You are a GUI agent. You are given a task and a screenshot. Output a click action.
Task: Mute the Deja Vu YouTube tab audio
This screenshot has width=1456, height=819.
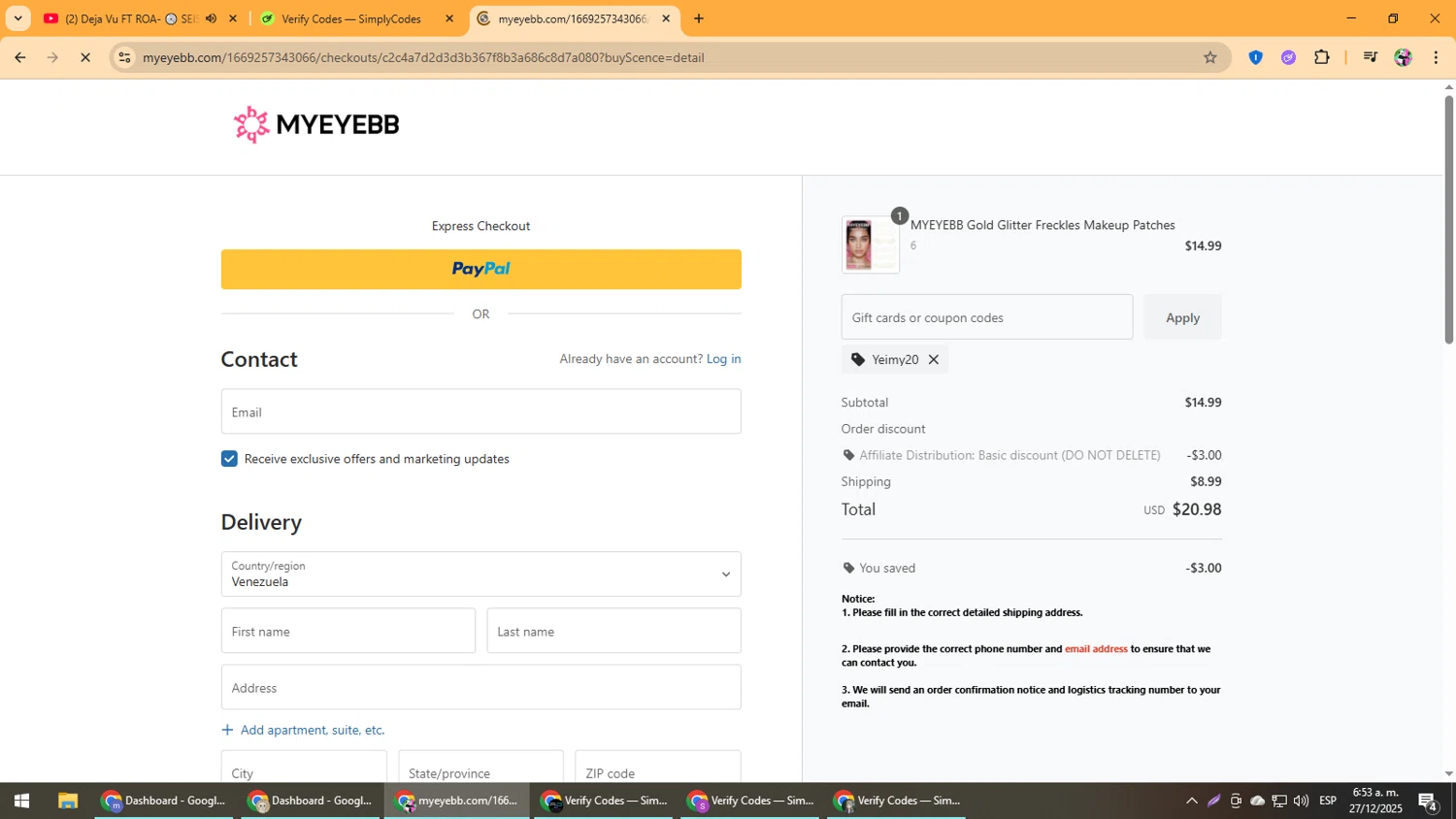pyautogui.click(x=211, y=18)
